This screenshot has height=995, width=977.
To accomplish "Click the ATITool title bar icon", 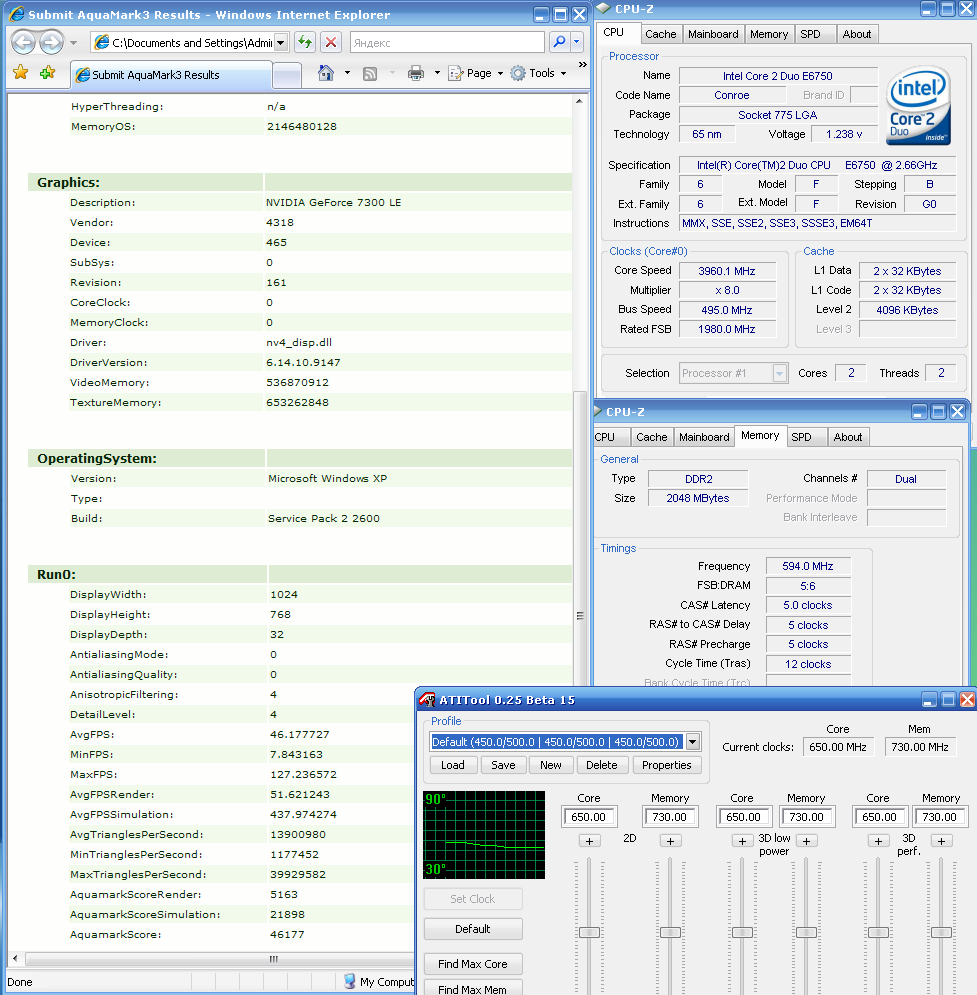I will pyautogui.click(x=428, y=700).
